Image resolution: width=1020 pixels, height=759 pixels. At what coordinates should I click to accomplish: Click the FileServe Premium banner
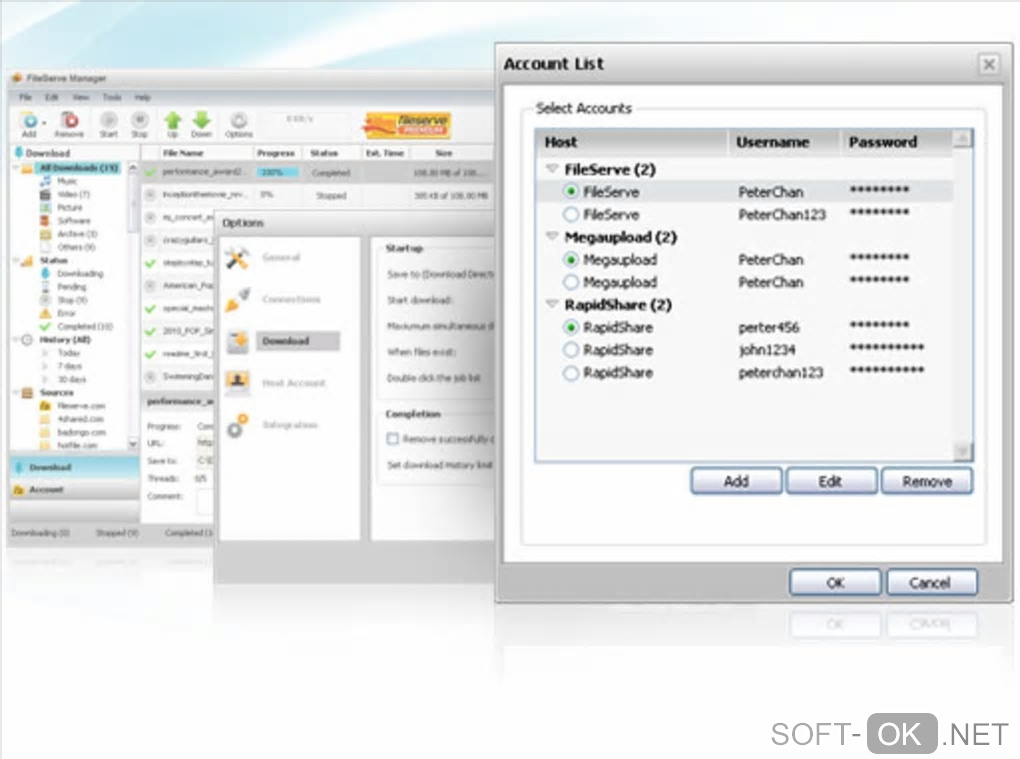pyautogui.click(x=407, y=126)
